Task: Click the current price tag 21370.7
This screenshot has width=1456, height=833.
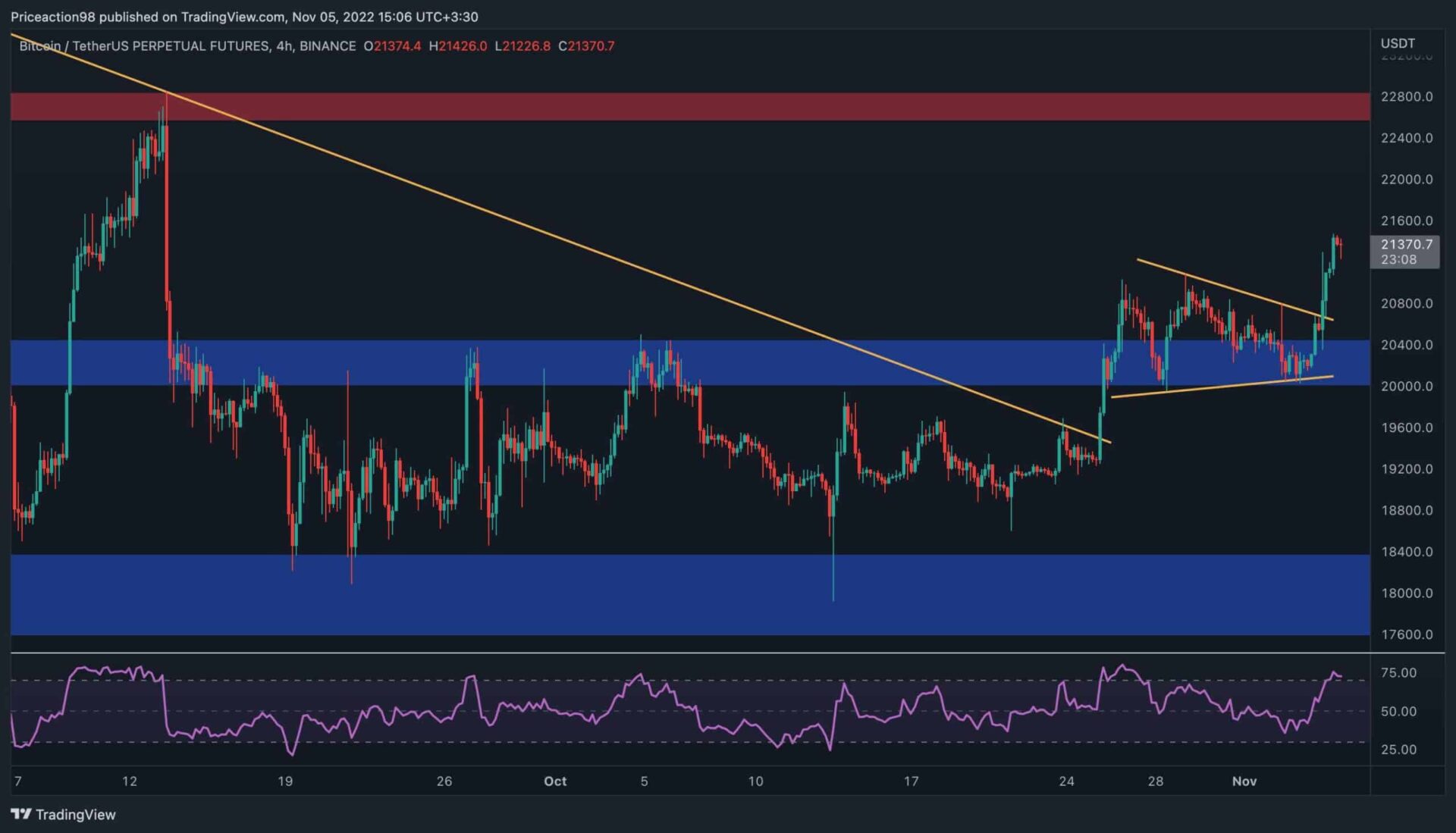Action: click(x=1406, y=244)
